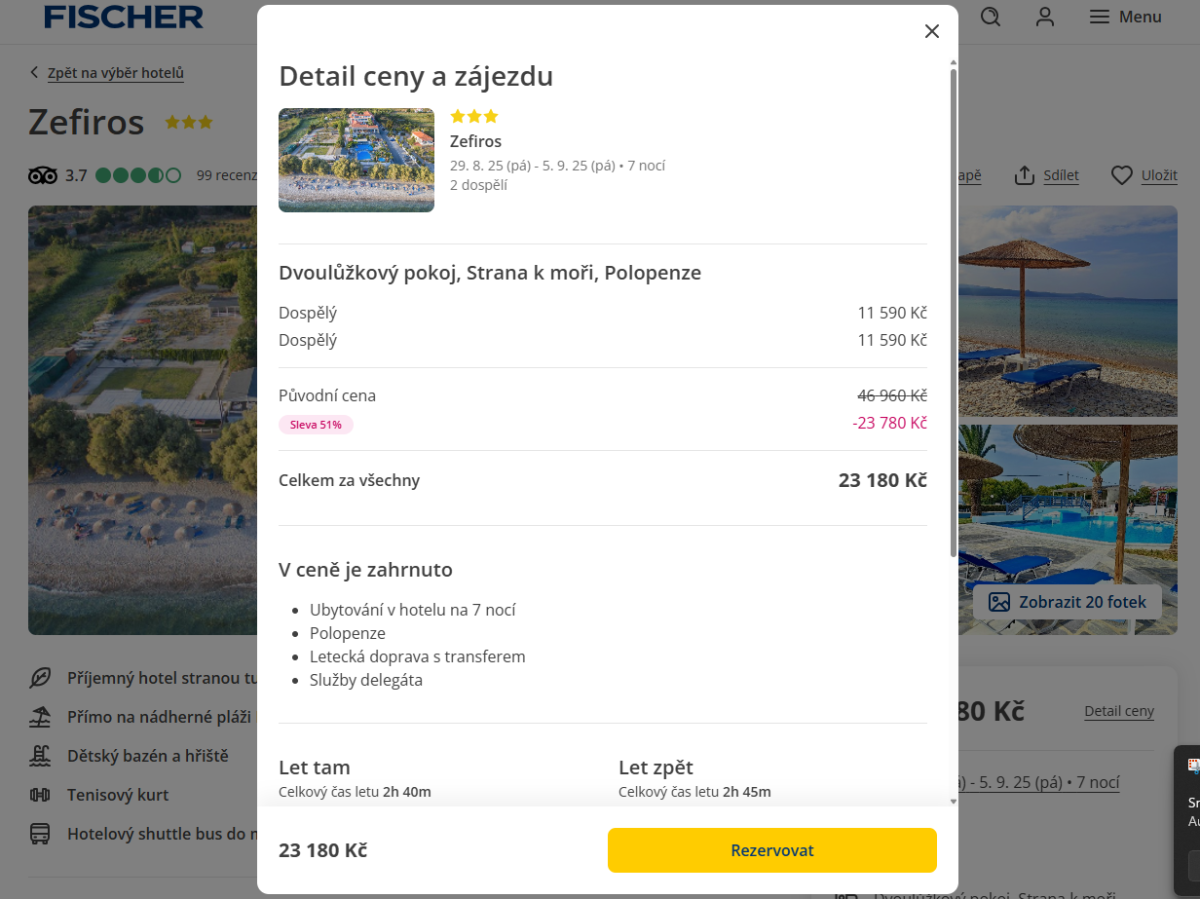
Task: Click the 99 recenzí reviews text
Action: [x=227, y=175]
